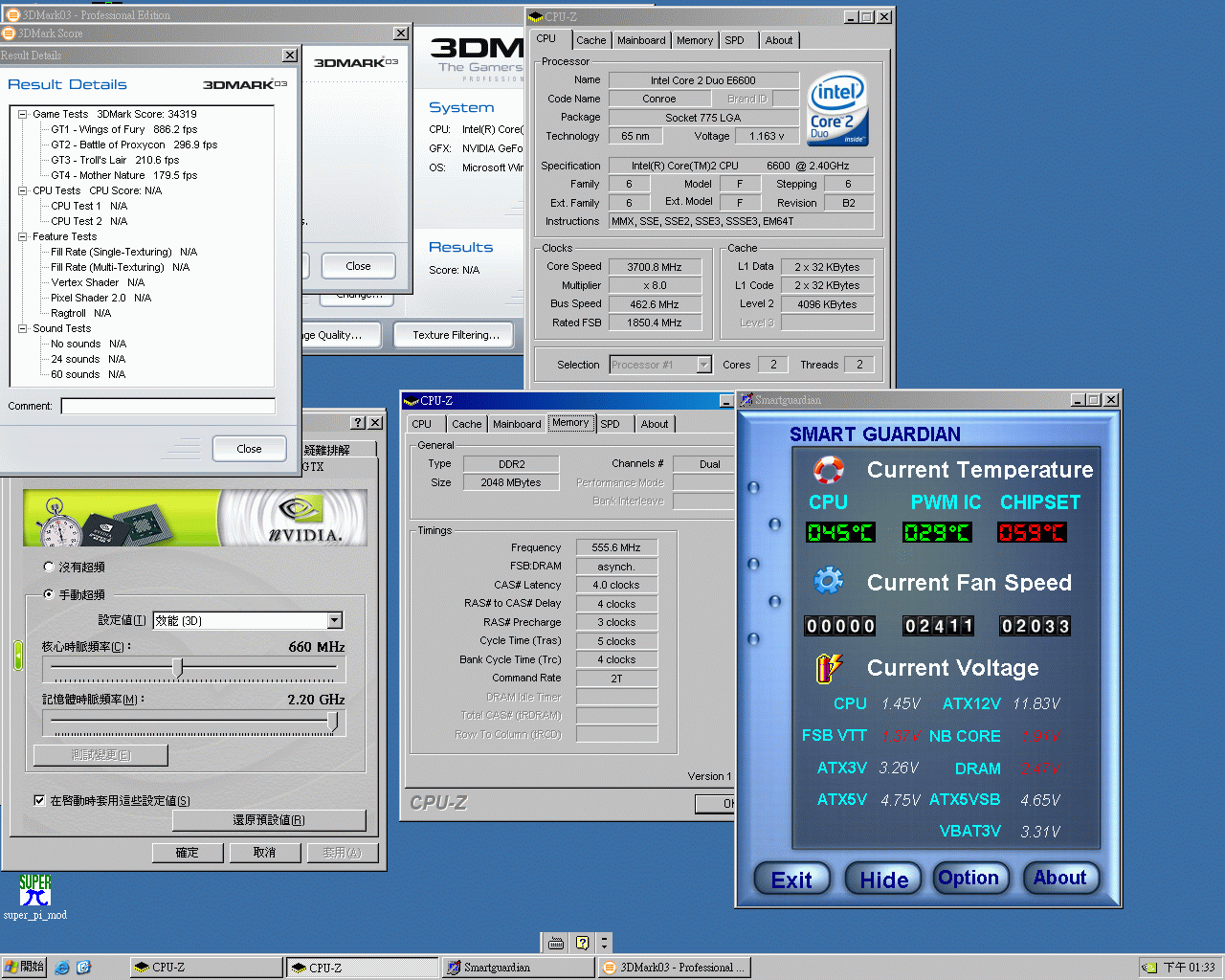Click the Comment input field

167,406
